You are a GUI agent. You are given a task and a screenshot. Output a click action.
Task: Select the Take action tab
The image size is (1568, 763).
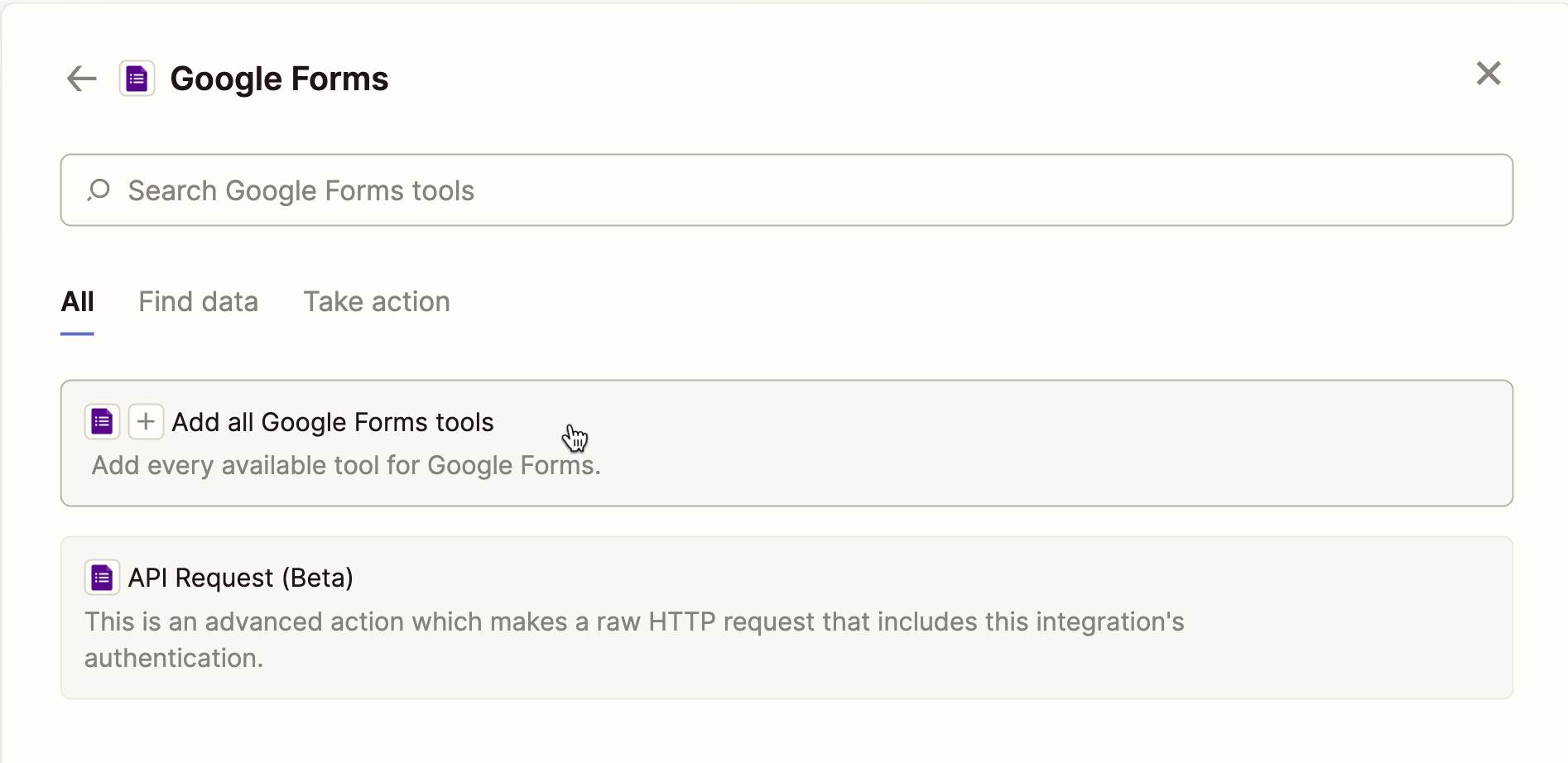point(376,302)
